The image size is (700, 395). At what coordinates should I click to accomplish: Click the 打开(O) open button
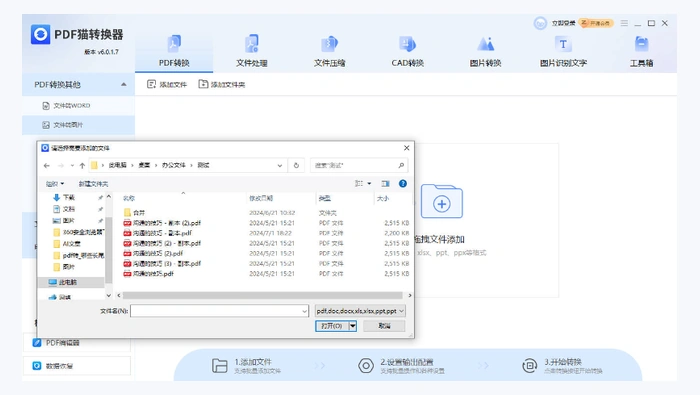click(332, 326)
